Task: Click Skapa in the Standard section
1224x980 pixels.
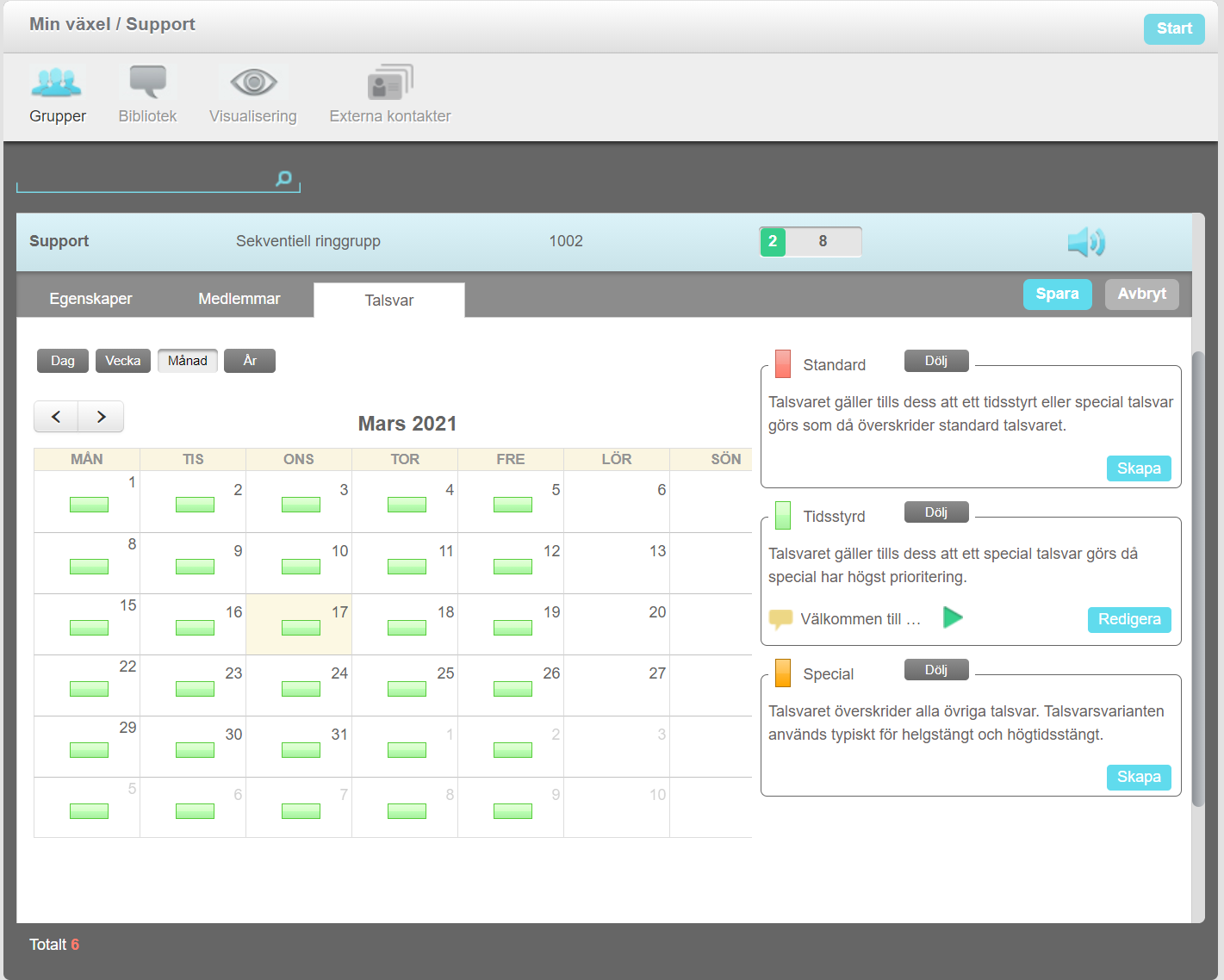Action: coord(1139,468)
